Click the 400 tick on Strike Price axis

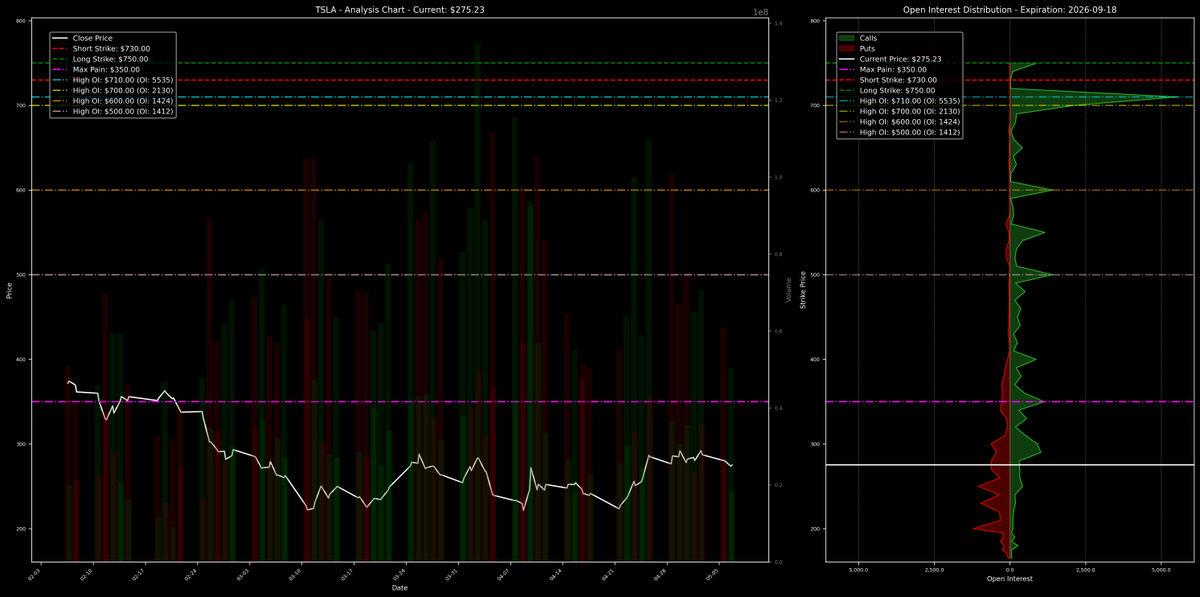816,359
